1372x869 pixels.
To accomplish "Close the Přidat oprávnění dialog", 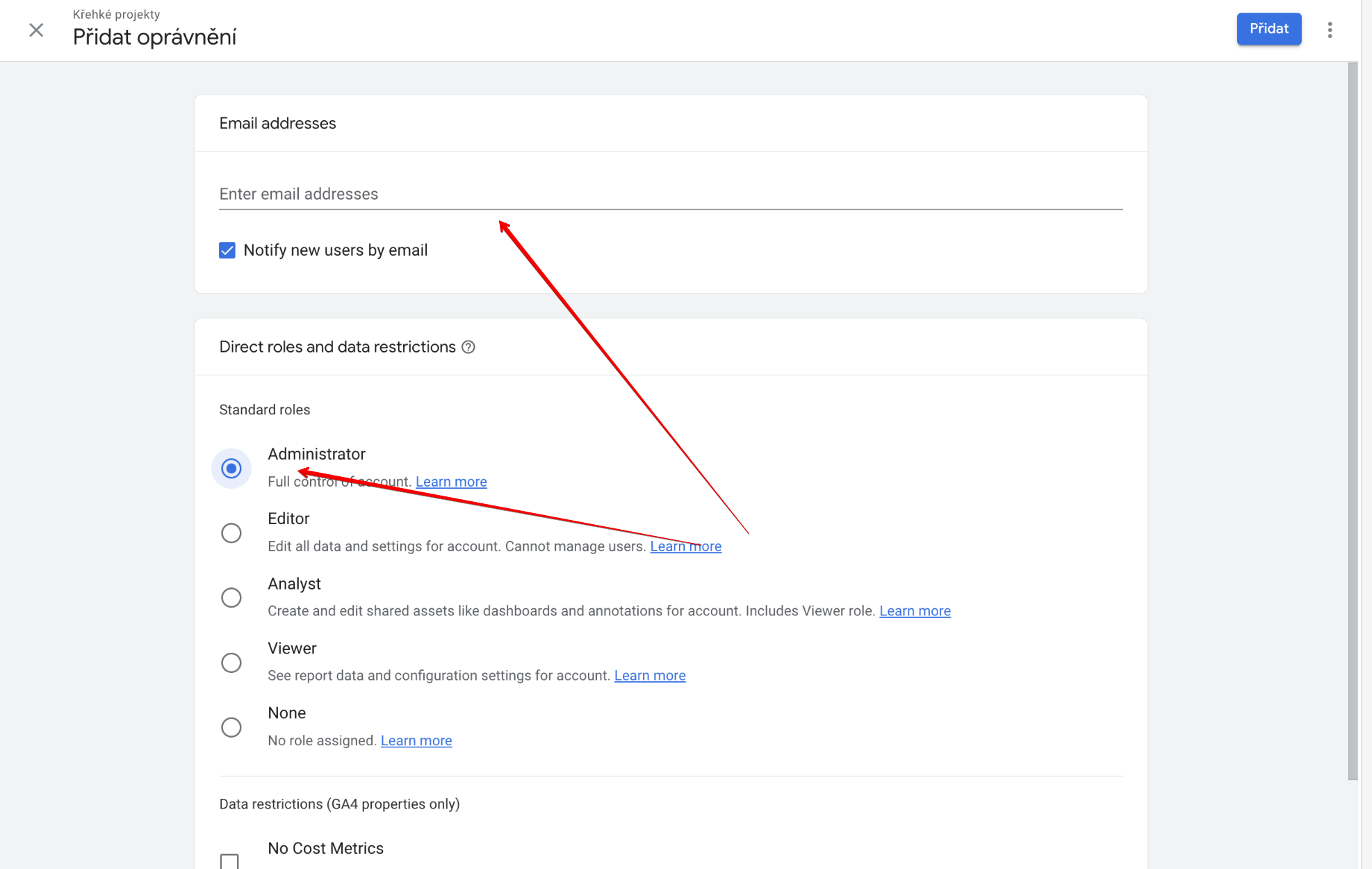I will click(x=36, y=30).
